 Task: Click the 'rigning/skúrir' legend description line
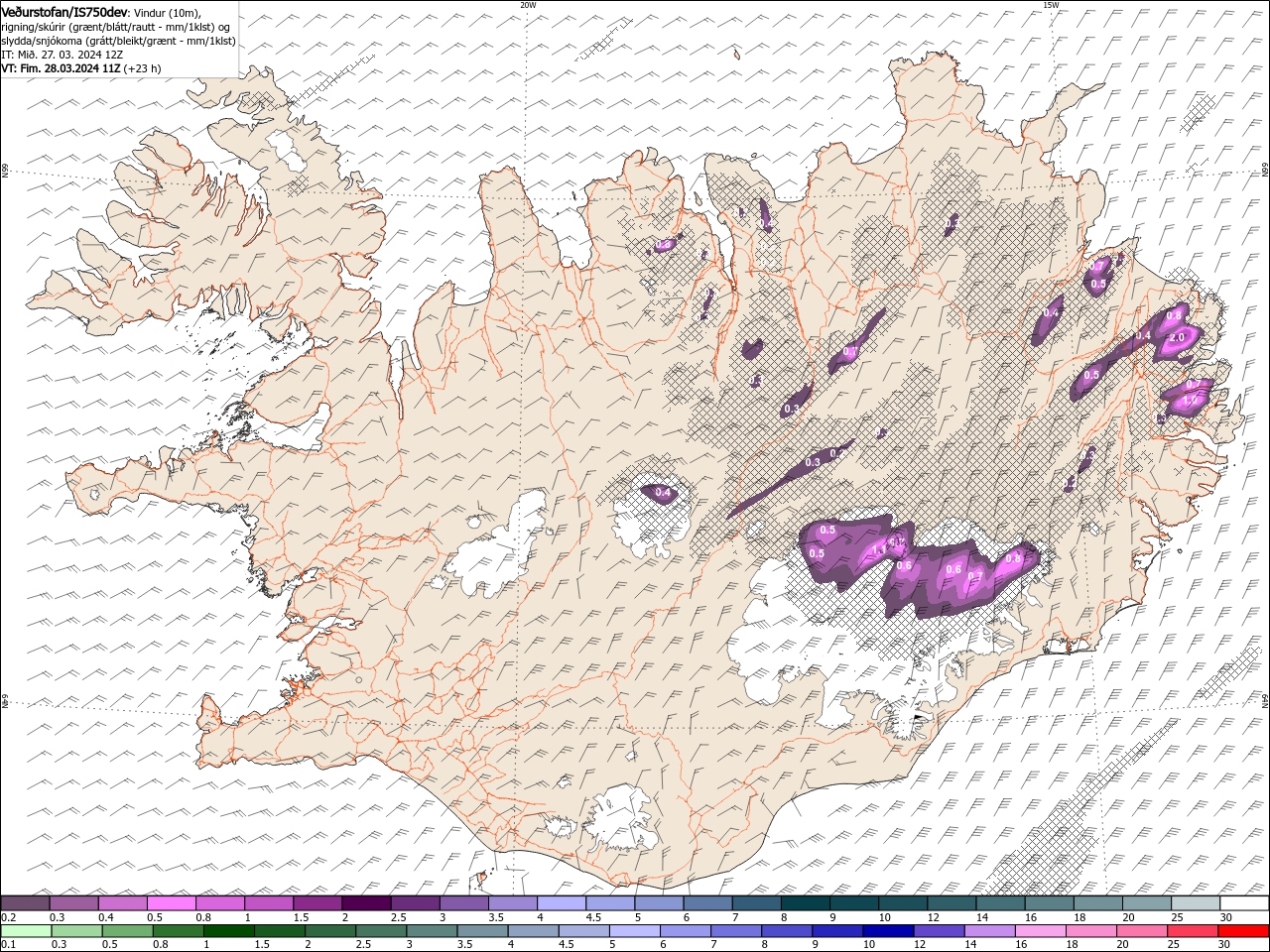[x=116, y=27]
